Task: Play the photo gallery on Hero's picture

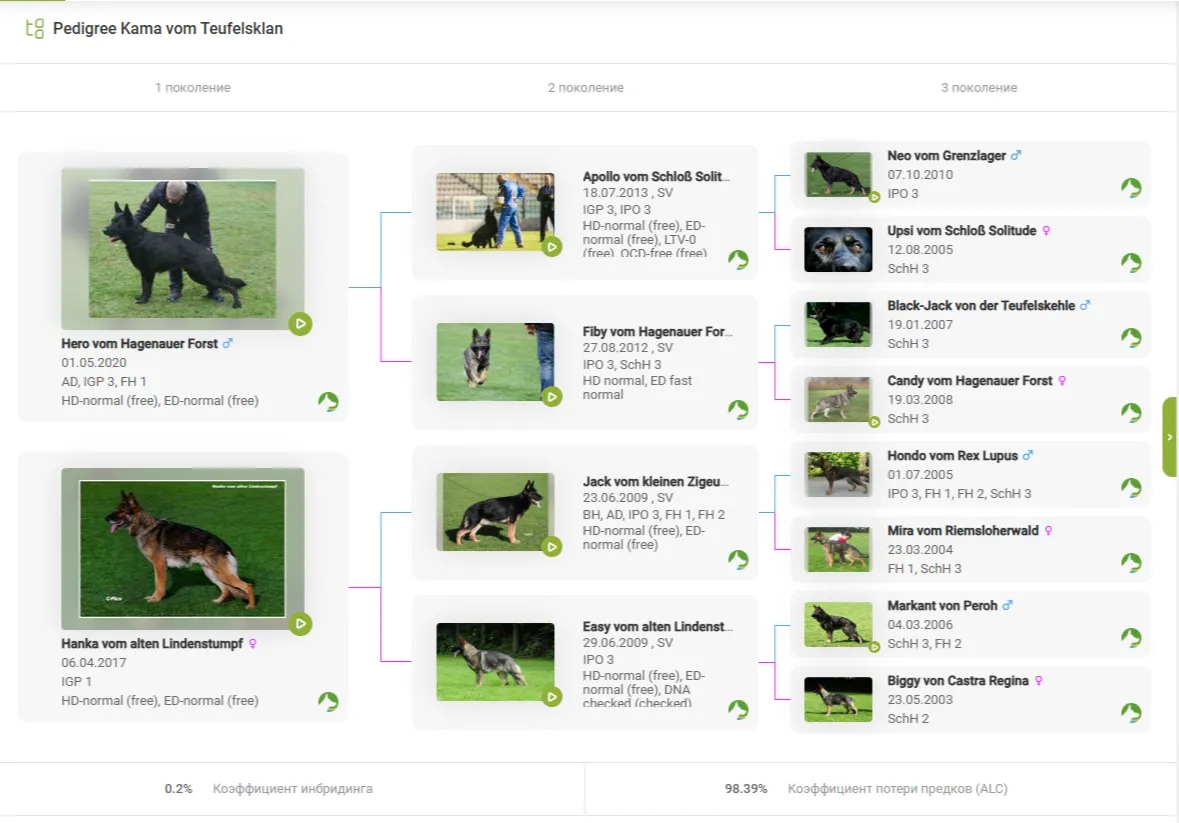Action: pyautogui.click(x=300, y=324)
